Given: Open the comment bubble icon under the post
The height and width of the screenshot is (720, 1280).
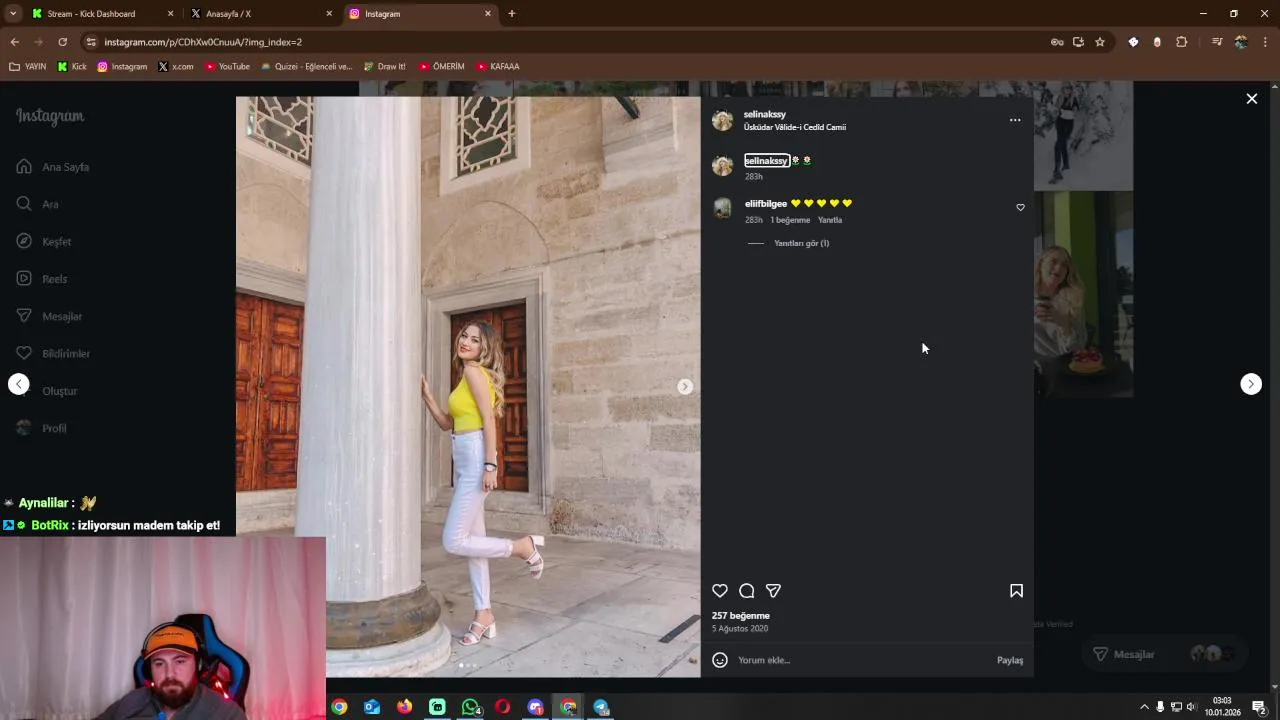Looking at the screenshot, I should [x=746, y=591].
